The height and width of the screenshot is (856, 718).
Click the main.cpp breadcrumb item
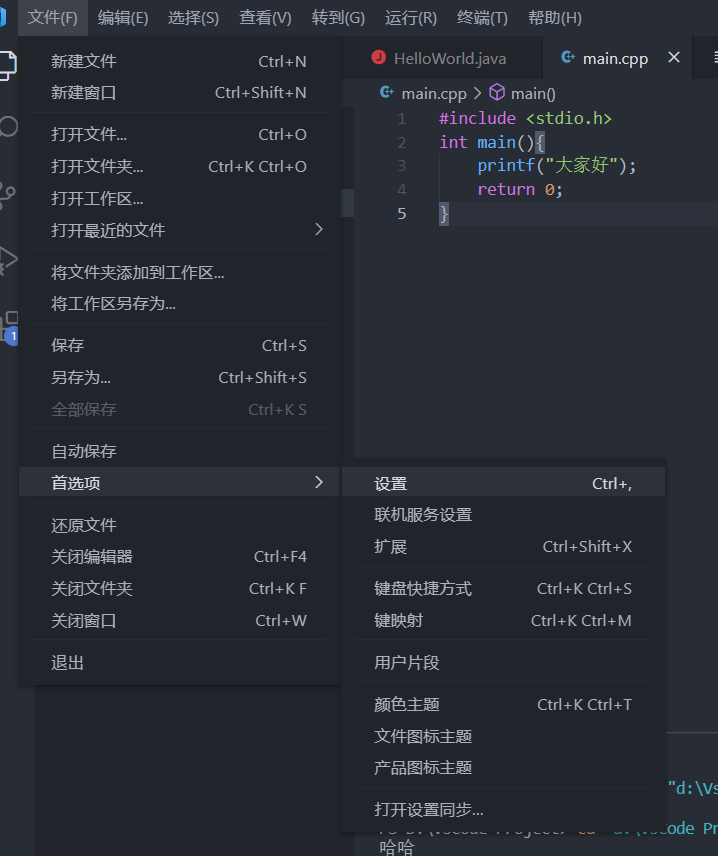pyautogui.click(x=434, y=94)
